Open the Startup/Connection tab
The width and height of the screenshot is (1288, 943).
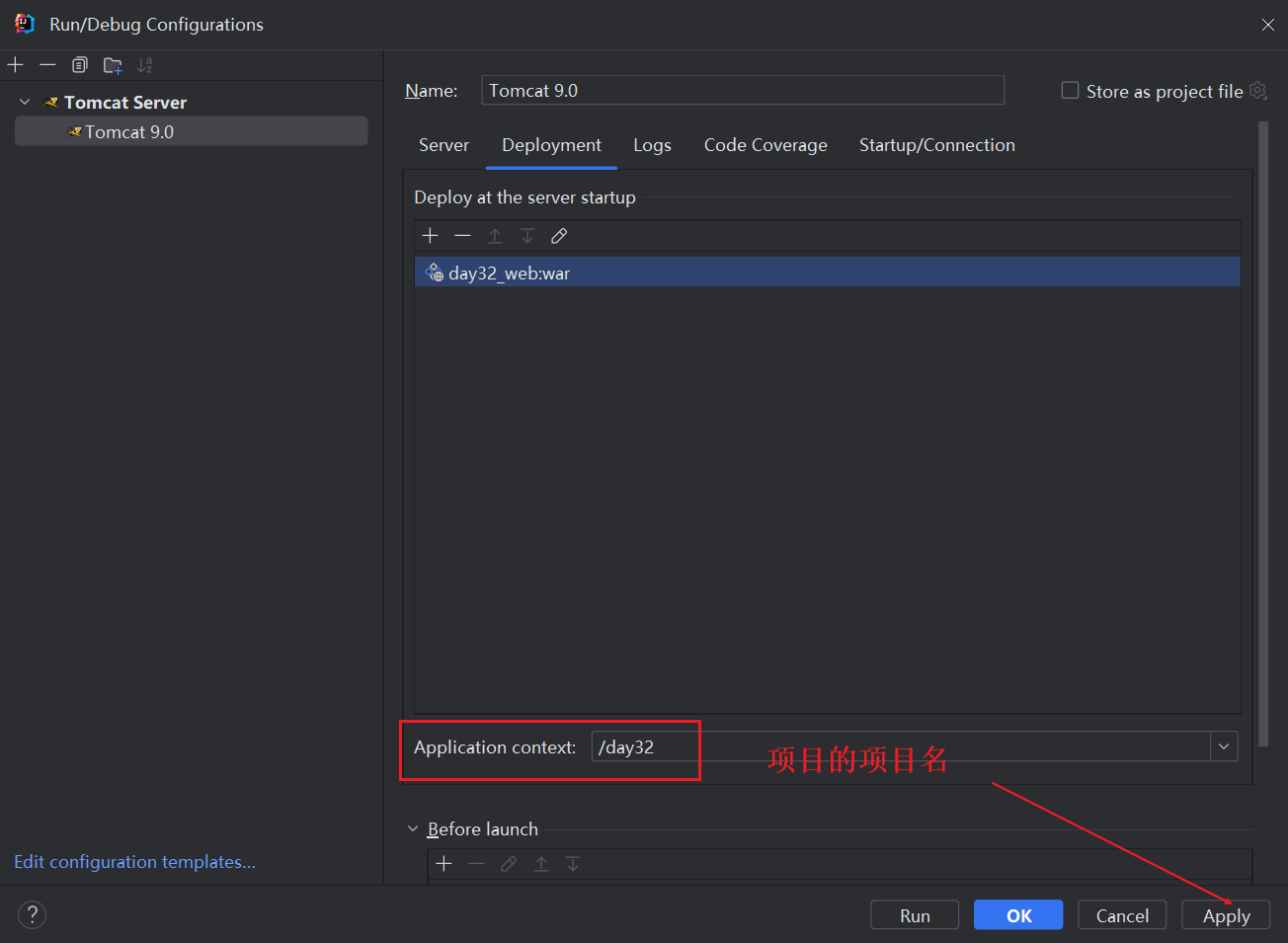[x=937, y=145]
